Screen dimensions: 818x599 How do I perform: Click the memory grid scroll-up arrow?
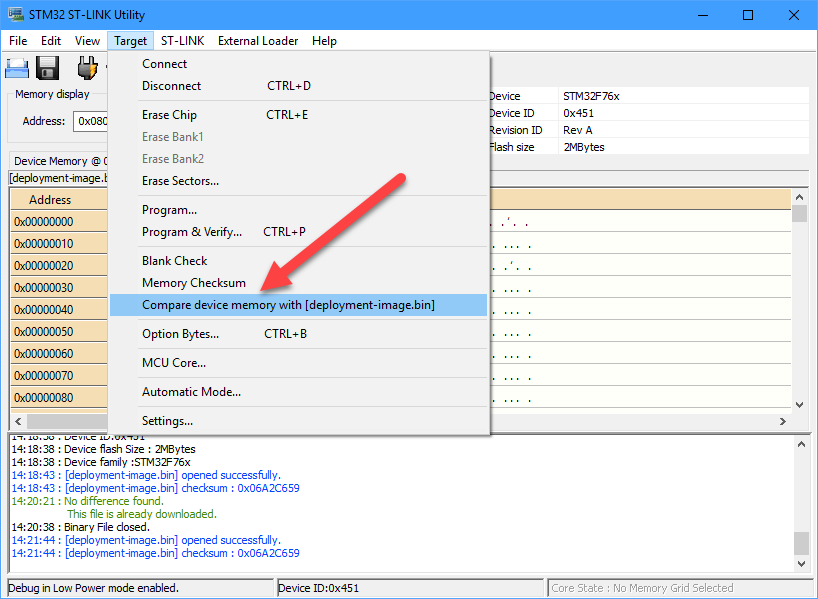click(x=799, y=197)
